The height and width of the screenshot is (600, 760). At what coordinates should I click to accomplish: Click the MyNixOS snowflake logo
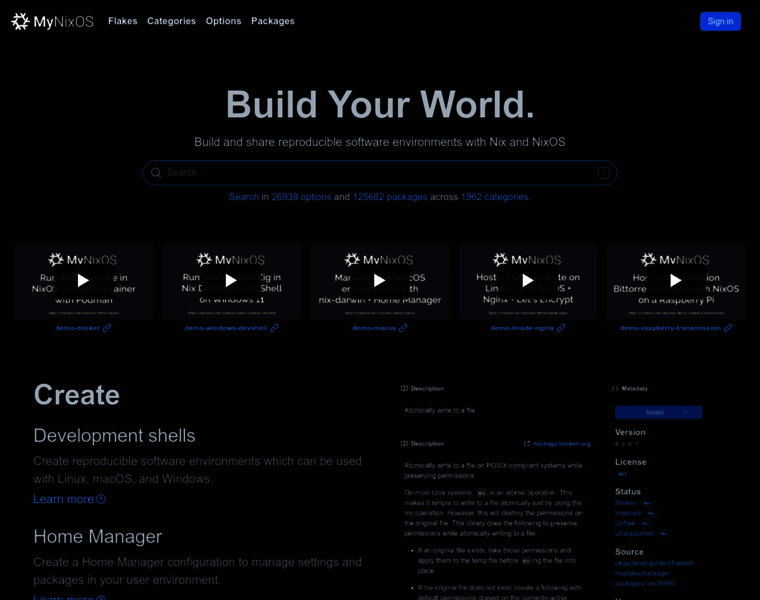20,21
